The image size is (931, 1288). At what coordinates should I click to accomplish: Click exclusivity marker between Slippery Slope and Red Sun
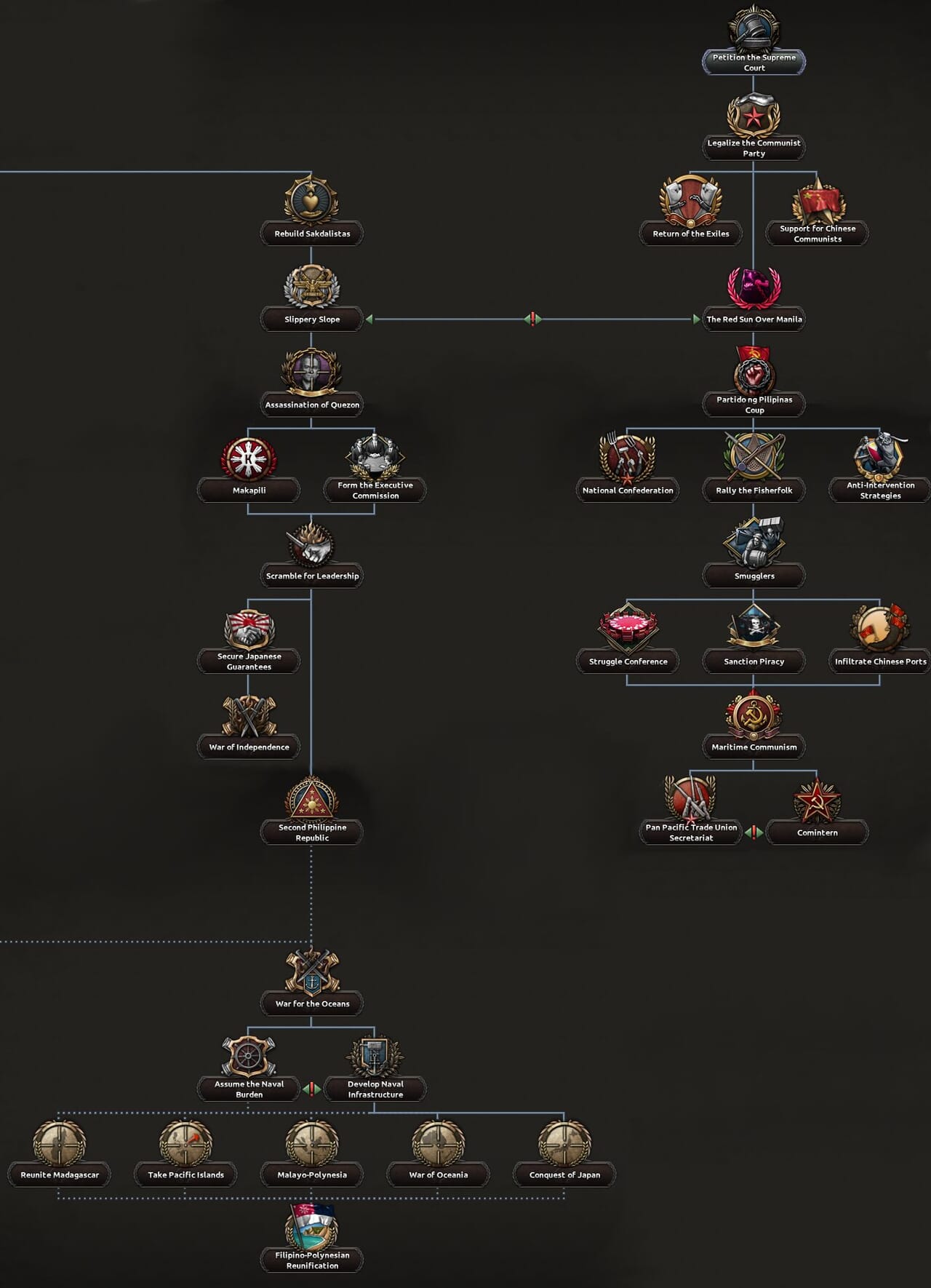point(533,319)
